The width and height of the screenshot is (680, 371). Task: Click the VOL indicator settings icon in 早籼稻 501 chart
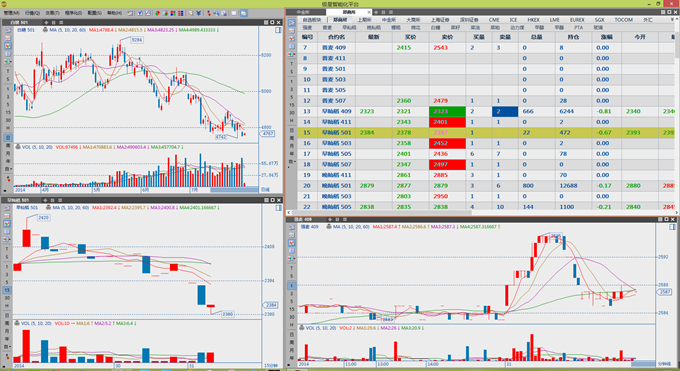click(x=17, y=323)
